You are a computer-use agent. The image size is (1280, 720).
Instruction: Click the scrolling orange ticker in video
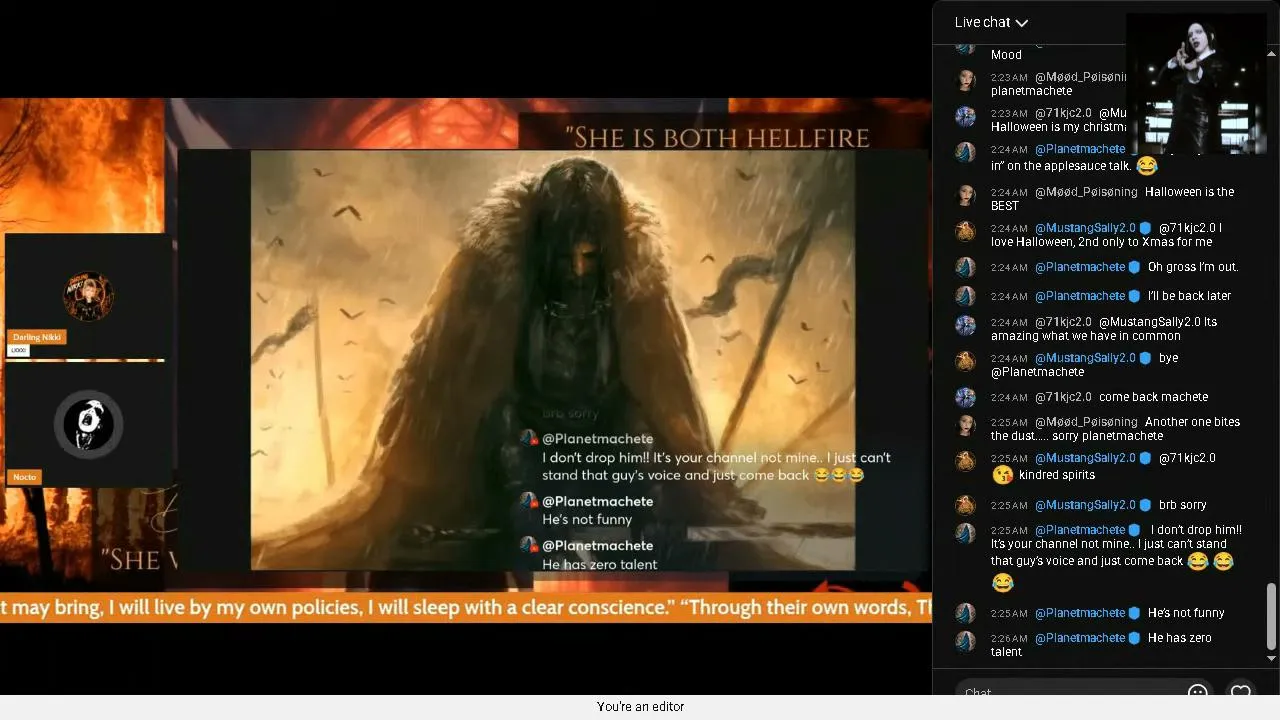click(466, 608)
